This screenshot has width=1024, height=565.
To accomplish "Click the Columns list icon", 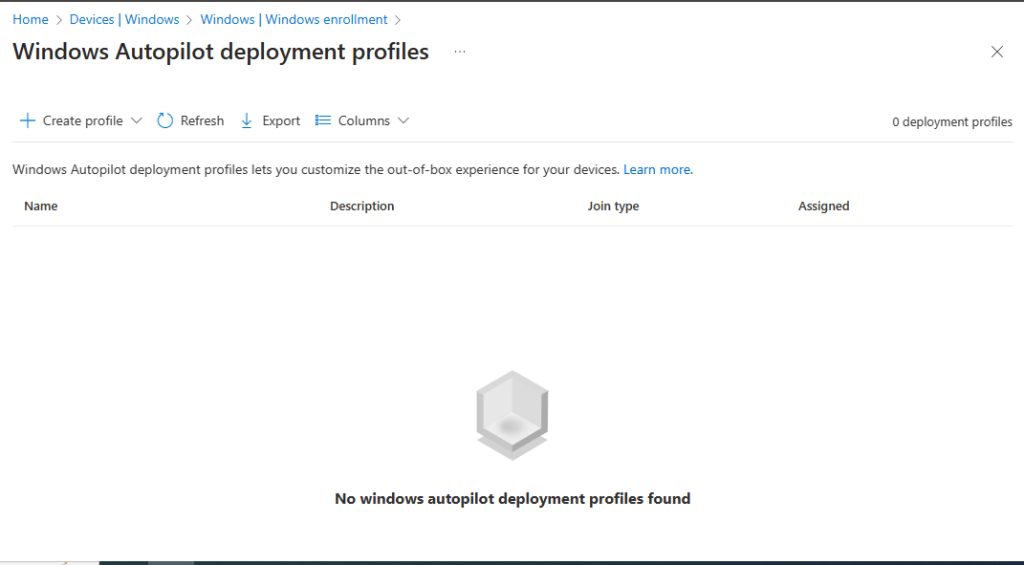I will click(x=323, y=121).
